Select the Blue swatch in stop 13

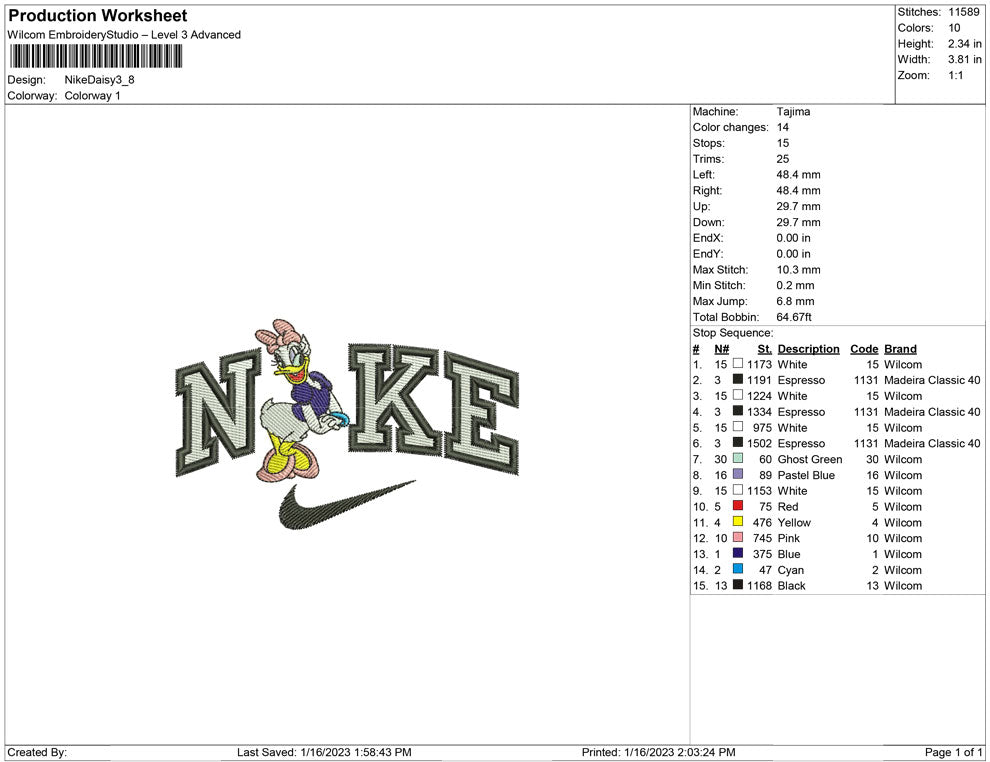(737, 554)
